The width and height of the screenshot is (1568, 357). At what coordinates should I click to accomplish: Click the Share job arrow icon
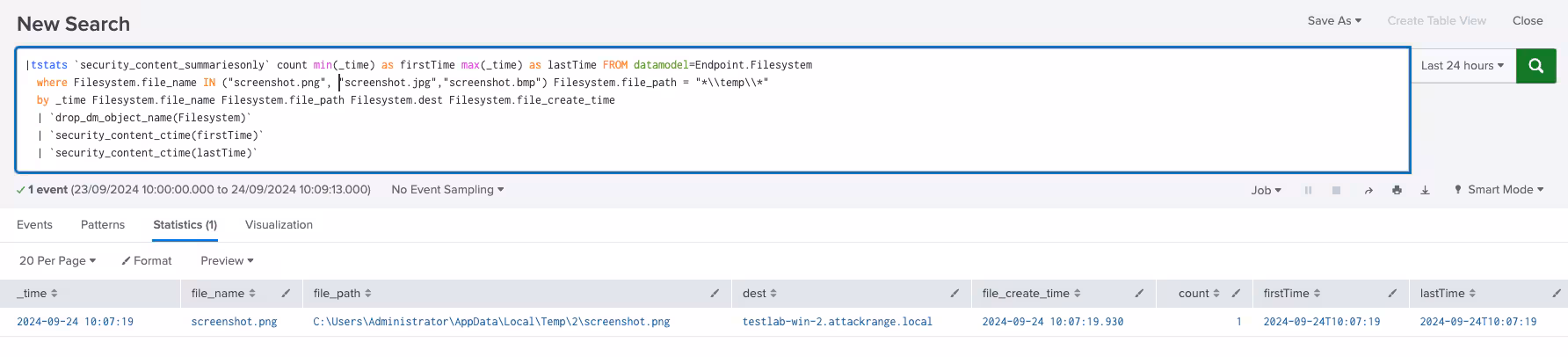(x=1368, y=191)
